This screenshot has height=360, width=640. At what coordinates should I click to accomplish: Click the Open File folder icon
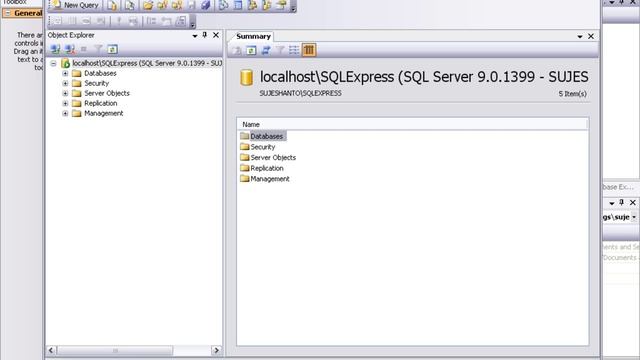pyautogui.click(x=148, y=5)
